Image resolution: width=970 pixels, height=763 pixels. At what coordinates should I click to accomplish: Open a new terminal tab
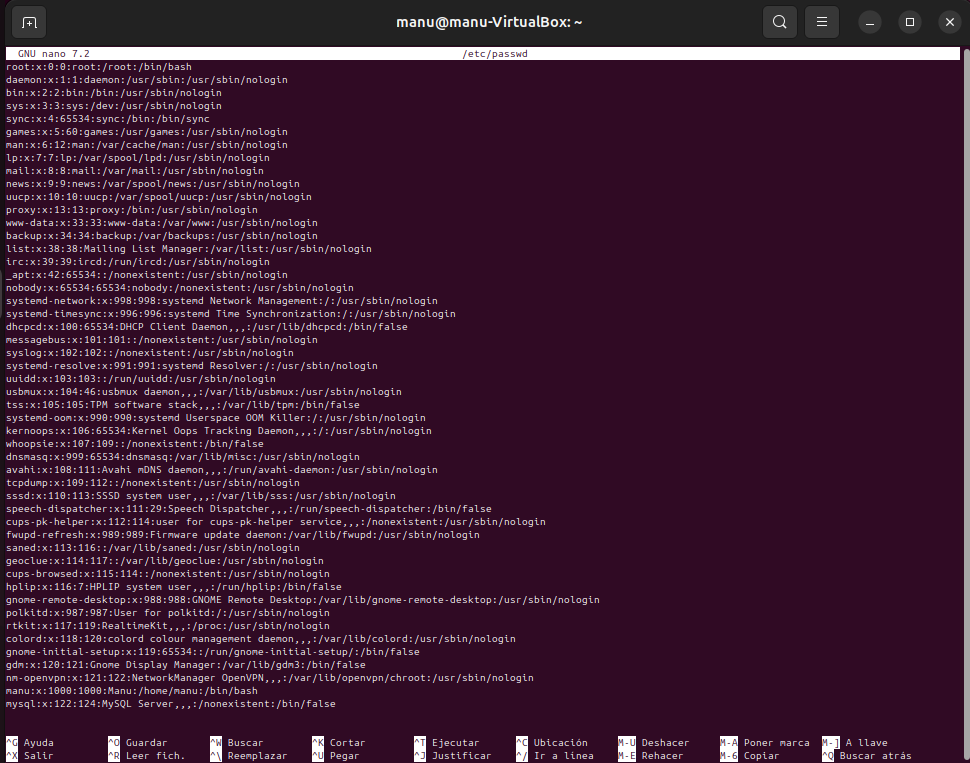[x=29, y=21]
